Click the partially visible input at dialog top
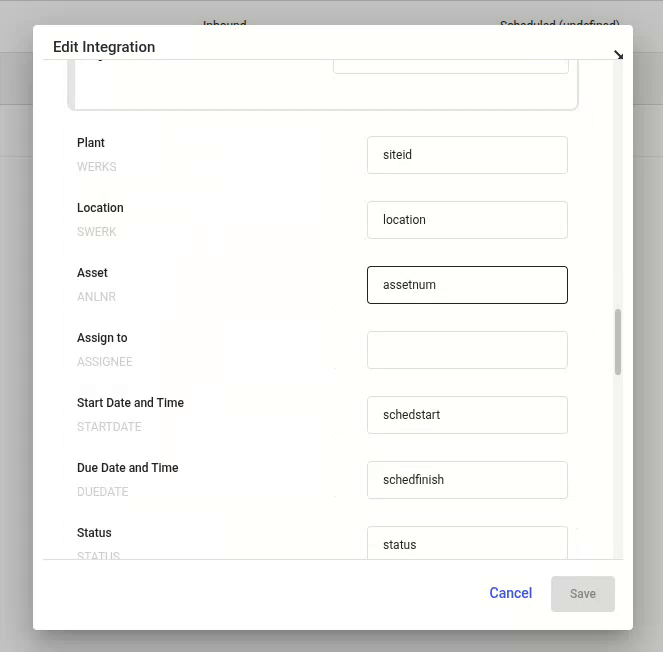The image size is (663, 652). pyautogui.click(x=451, y=66)
